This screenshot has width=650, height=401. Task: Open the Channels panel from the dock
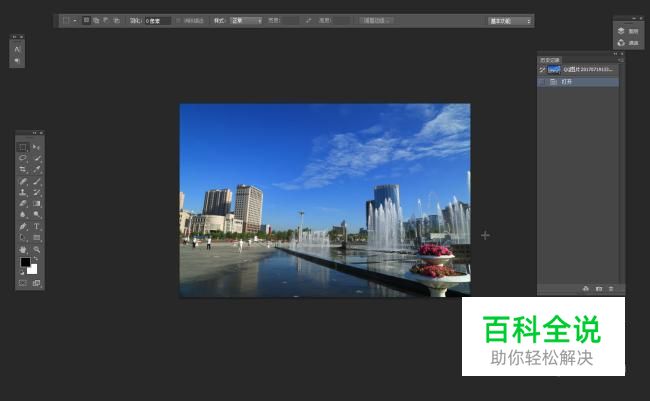[x=628, y=43]
